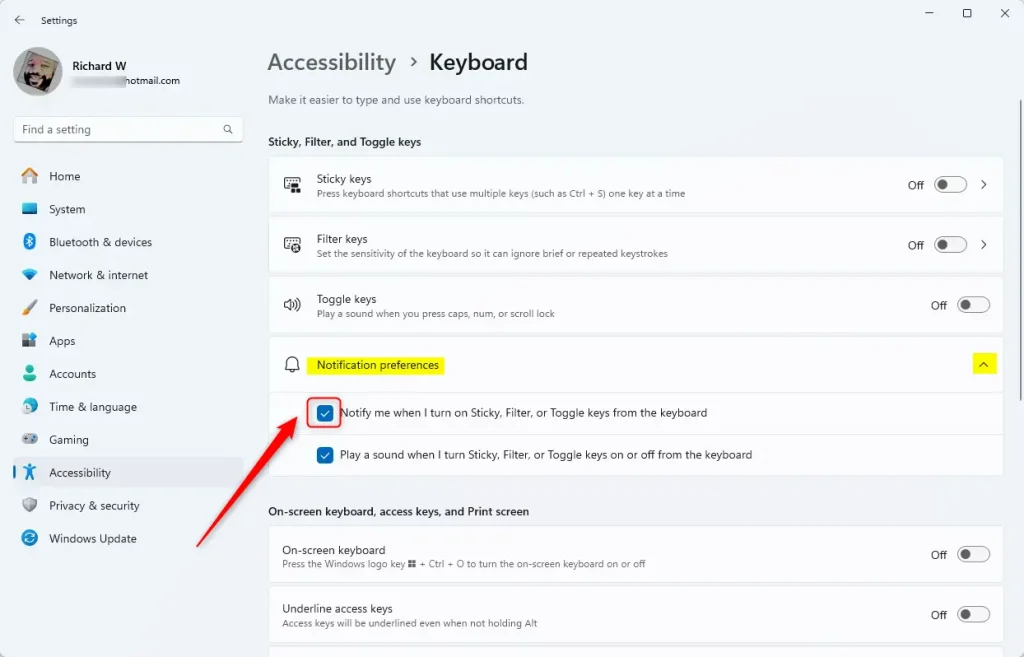Click the Privacy & security shield icon
The width and height of the screenshot is (1024, 657).
point(29,505)
